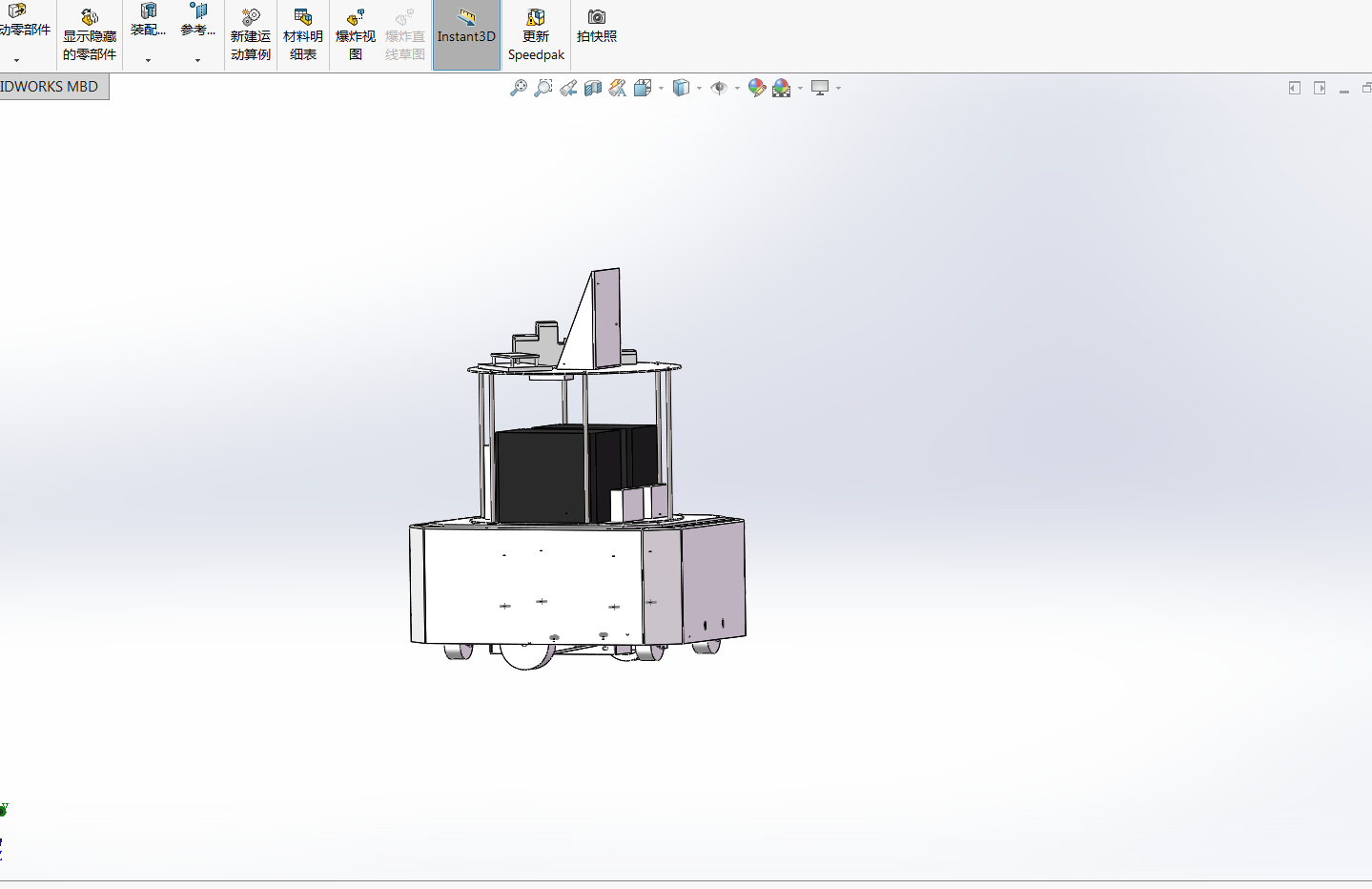Screen dimensions: 1372x889
Task: Click the Apply Scene icon
Action: tap(782, 88)
